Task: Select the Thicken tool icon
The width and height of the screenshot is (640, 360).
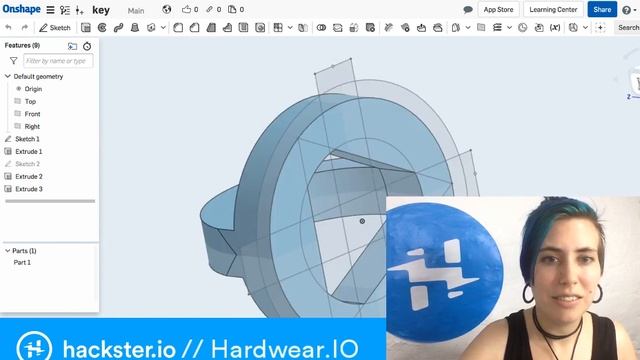Action: [151, 28]
